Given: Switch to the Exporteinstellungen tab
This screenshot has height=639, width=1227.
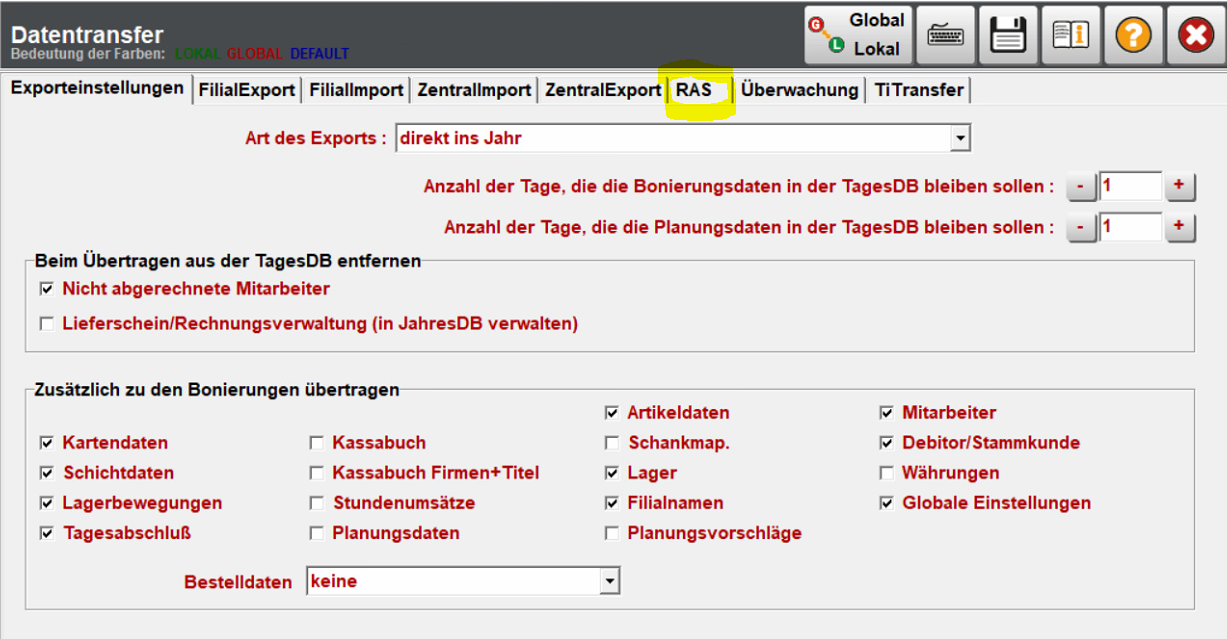Looking at the screenshot, I should tap(97, 88).
